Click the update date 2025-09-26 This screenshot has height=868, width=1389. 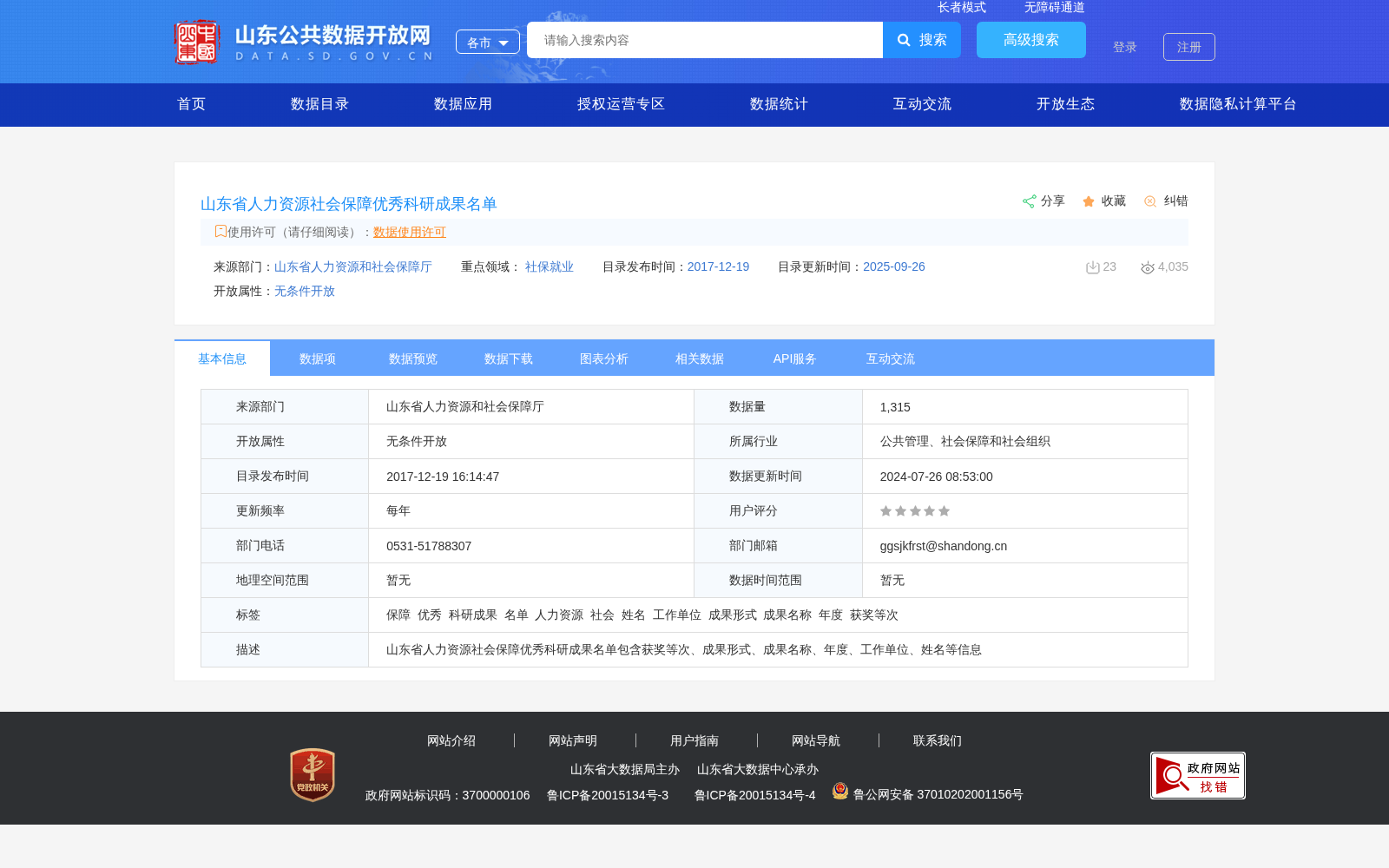[894, 266]
